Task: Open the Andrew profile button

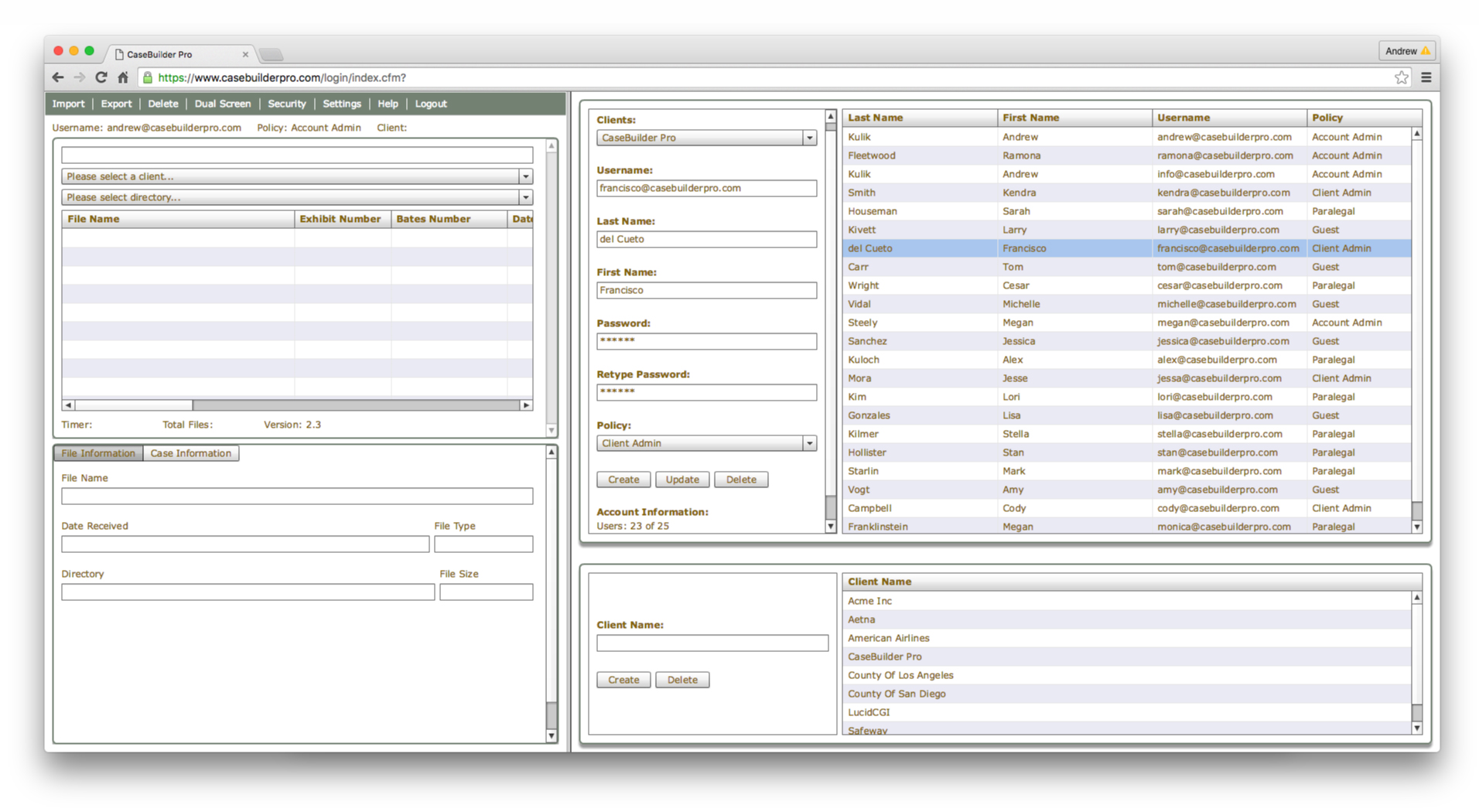Action: coord(1406,51)
